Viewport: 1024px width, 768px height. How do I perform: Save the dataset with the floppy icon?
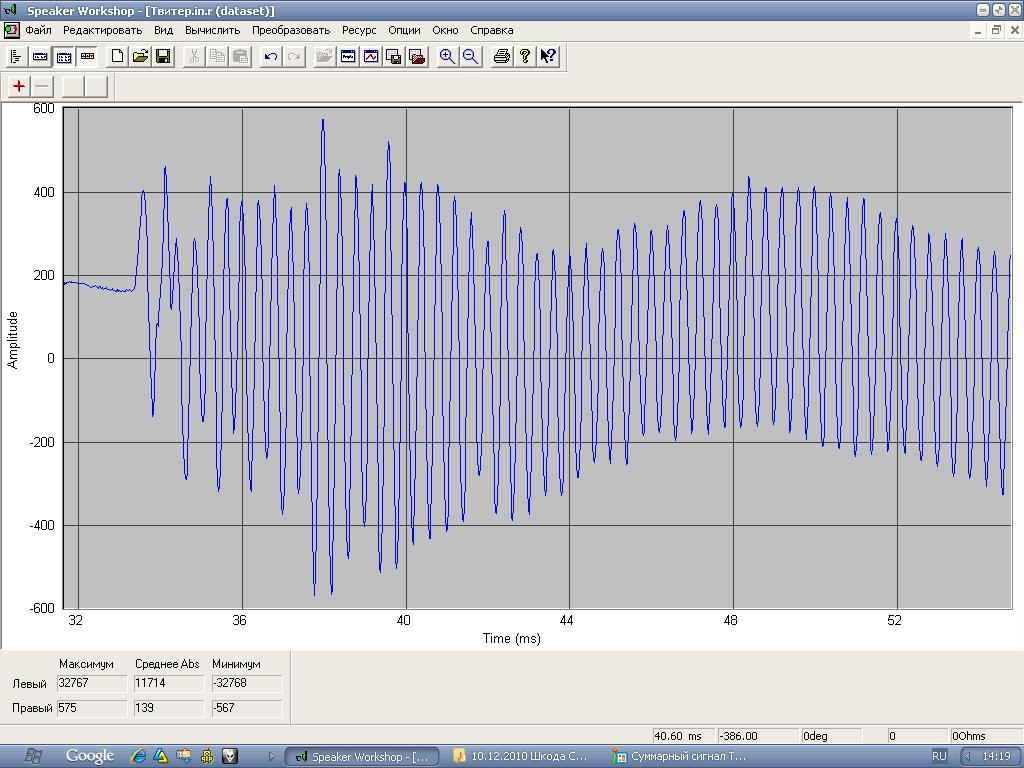coord(163,57)
